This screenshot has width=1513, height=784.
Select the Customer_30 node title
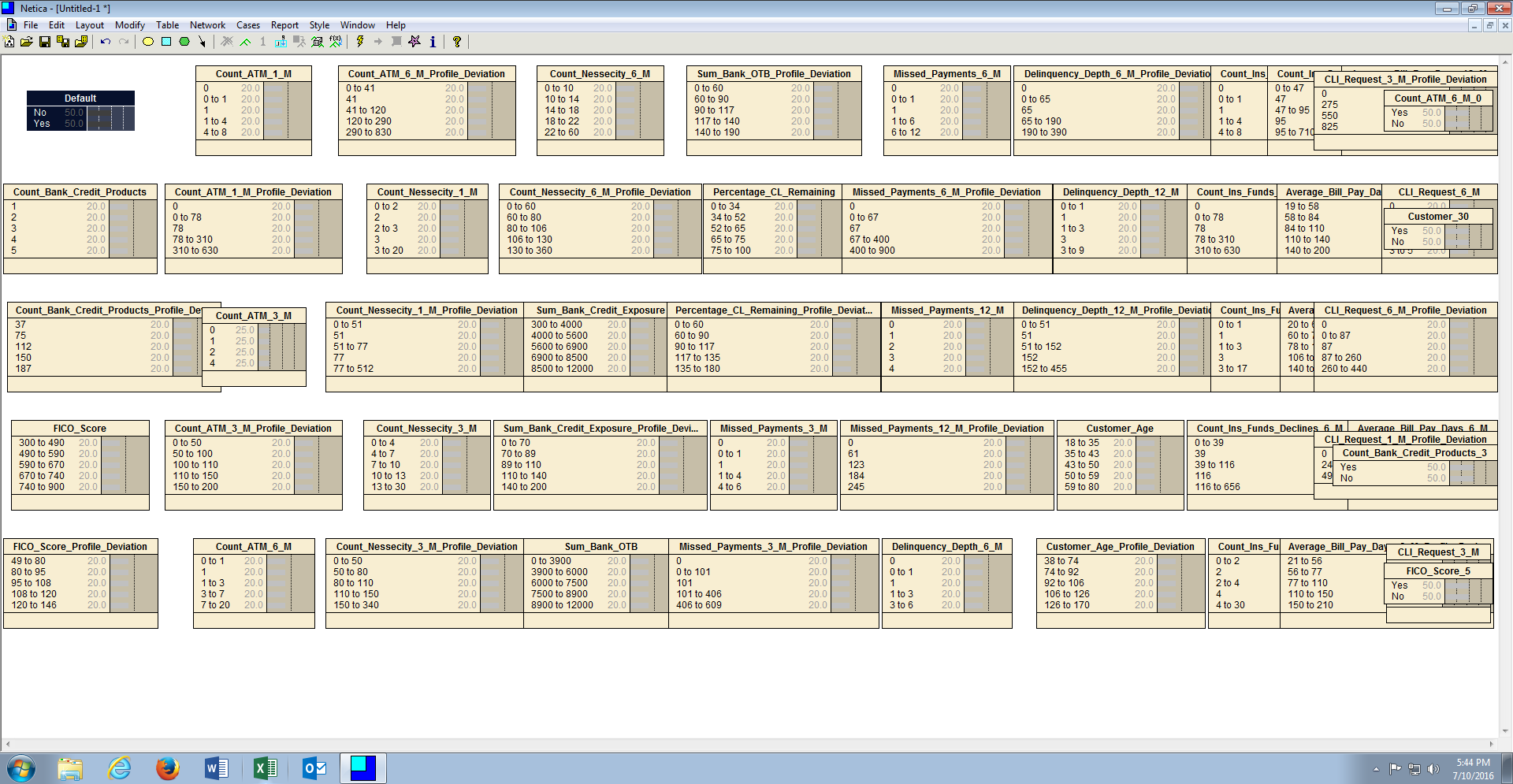tap(1438, 217)
